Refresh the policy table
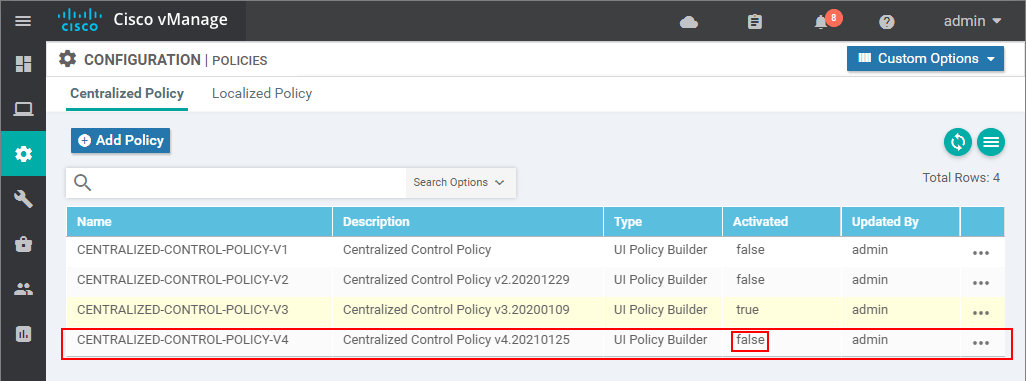Viewport: 1026px width, 381px height. coord(957,142)
